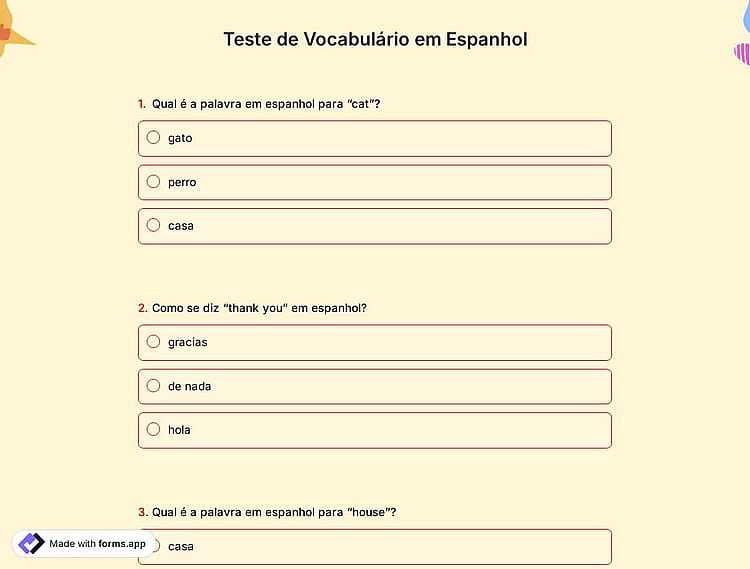
Task: Click question 2 text about 'thank you'
Action: tap(259, 308)
